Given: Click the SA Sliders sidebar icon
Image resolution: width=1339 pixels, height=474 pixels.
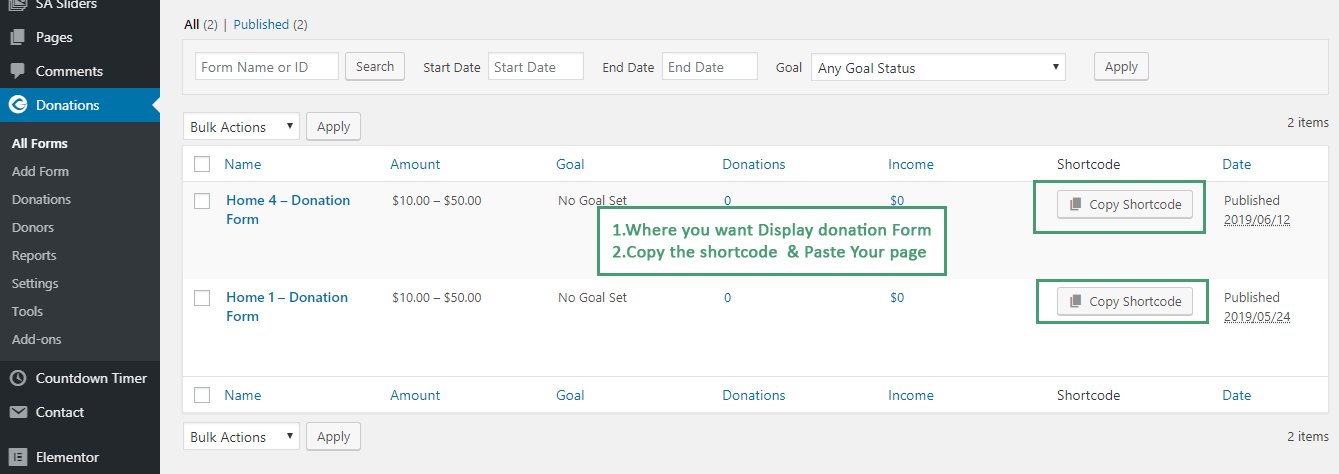Looking at the screenshot, I should click(x=17, y=5).
